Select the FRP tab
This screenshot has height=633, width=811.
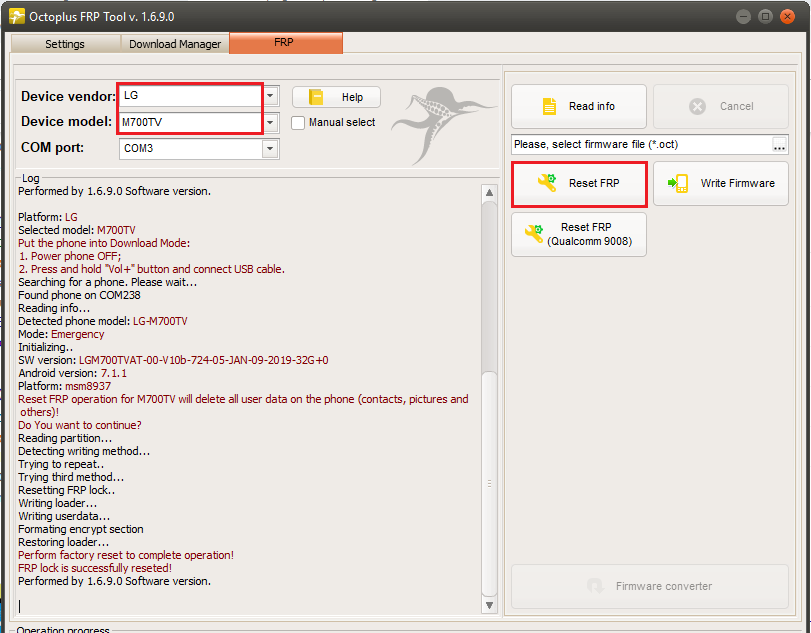point(286,43)
